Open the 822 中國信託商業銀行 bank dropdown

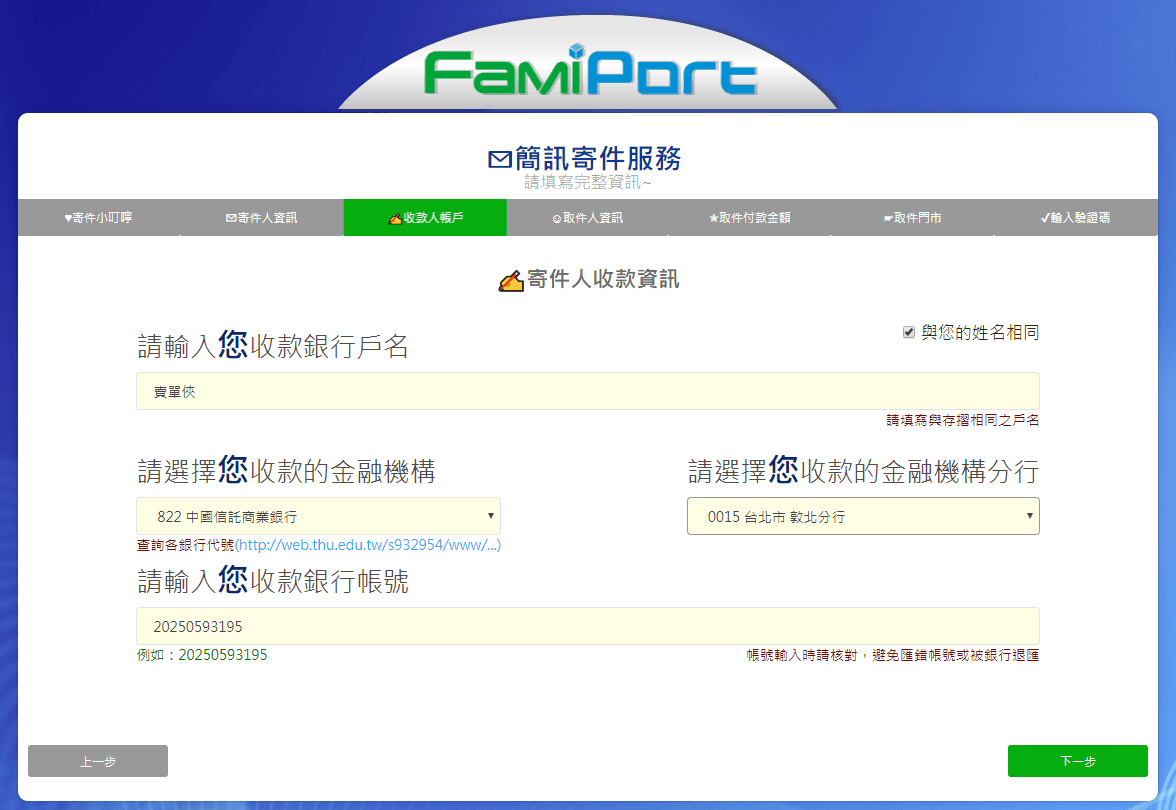(x=318, y=516)
